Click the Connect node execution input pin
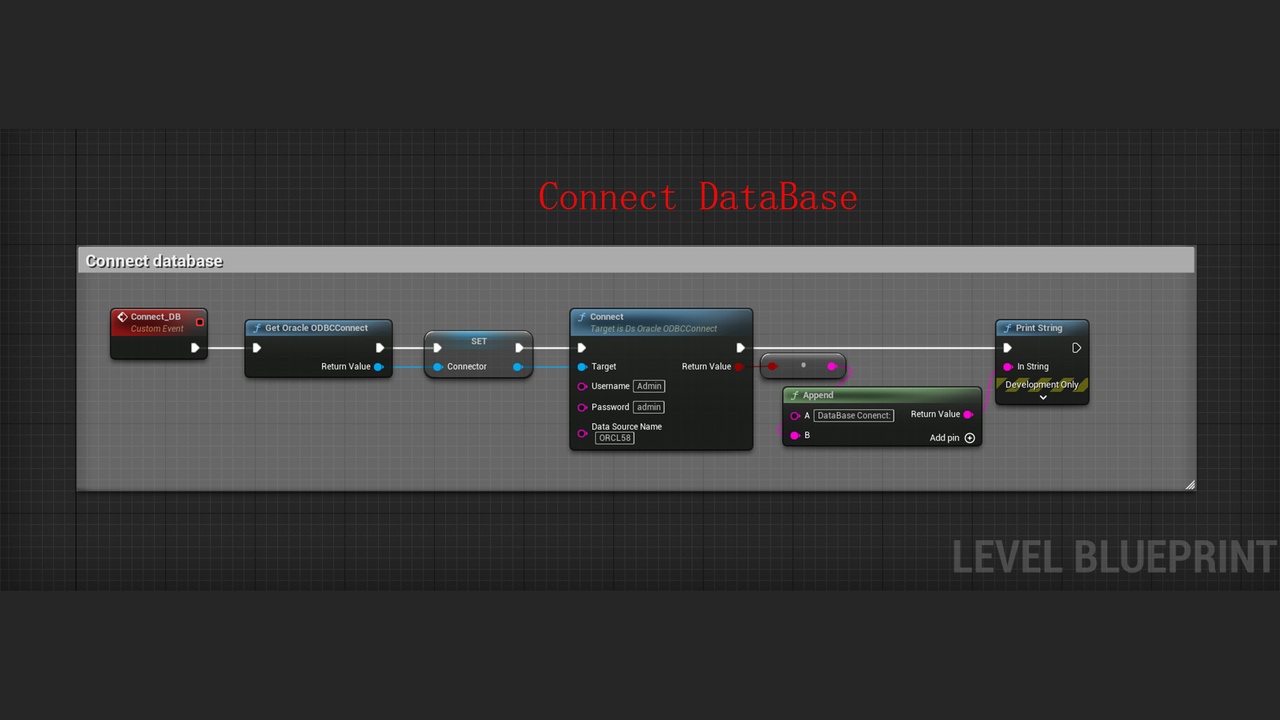 pos(582,348)
